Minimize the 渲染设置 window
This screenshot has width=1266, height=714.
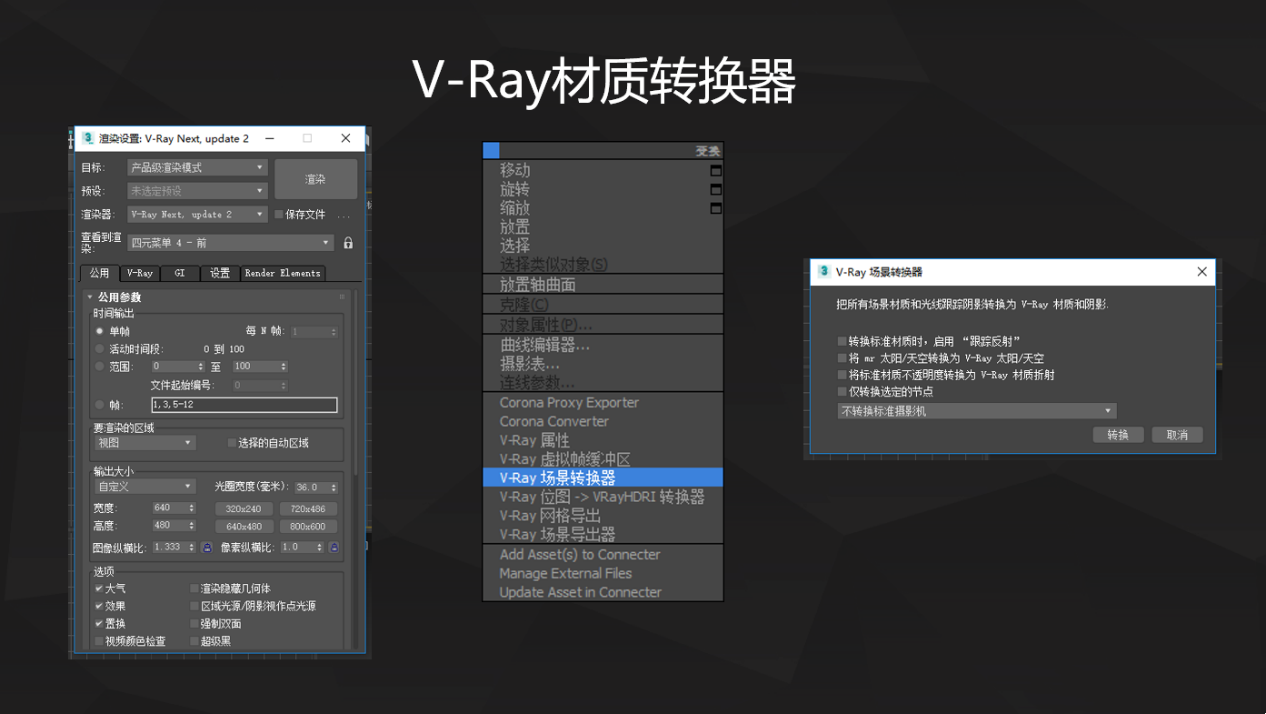tap(270, 138)
